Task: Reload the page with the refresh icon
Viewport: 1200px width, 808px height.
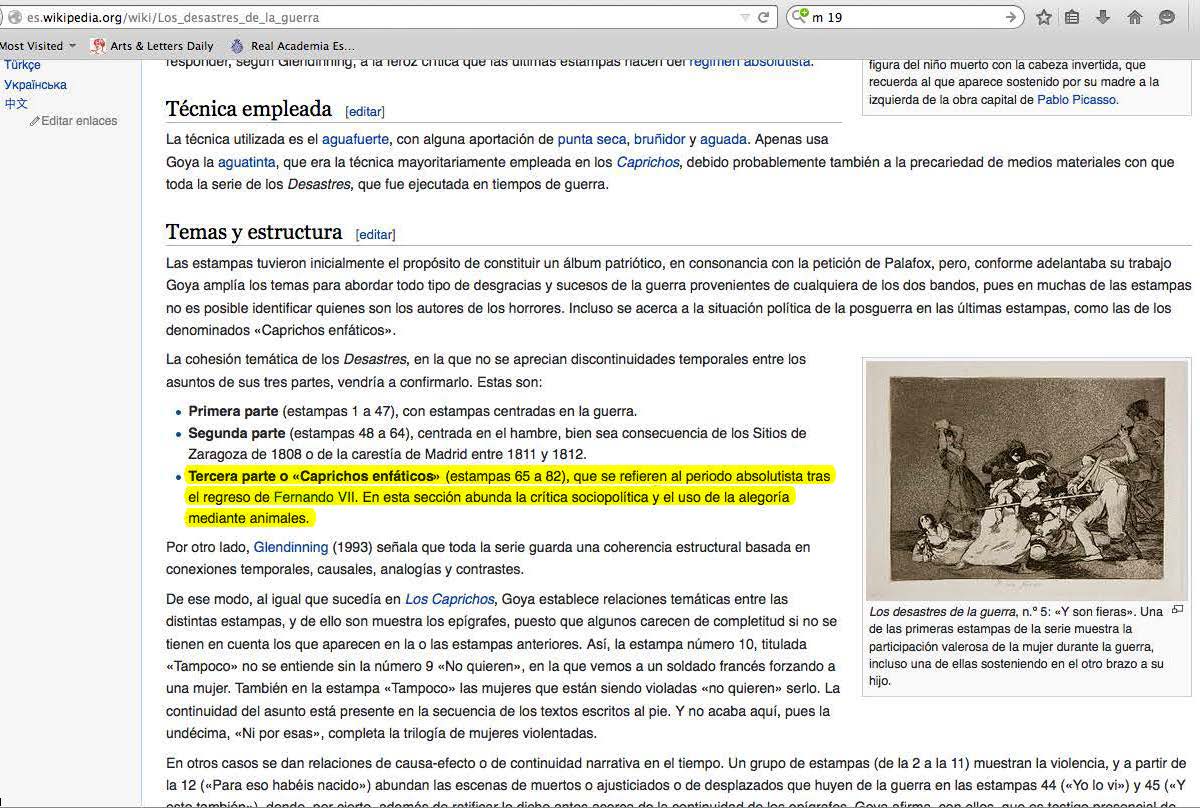Action: [x=764, y=17]
